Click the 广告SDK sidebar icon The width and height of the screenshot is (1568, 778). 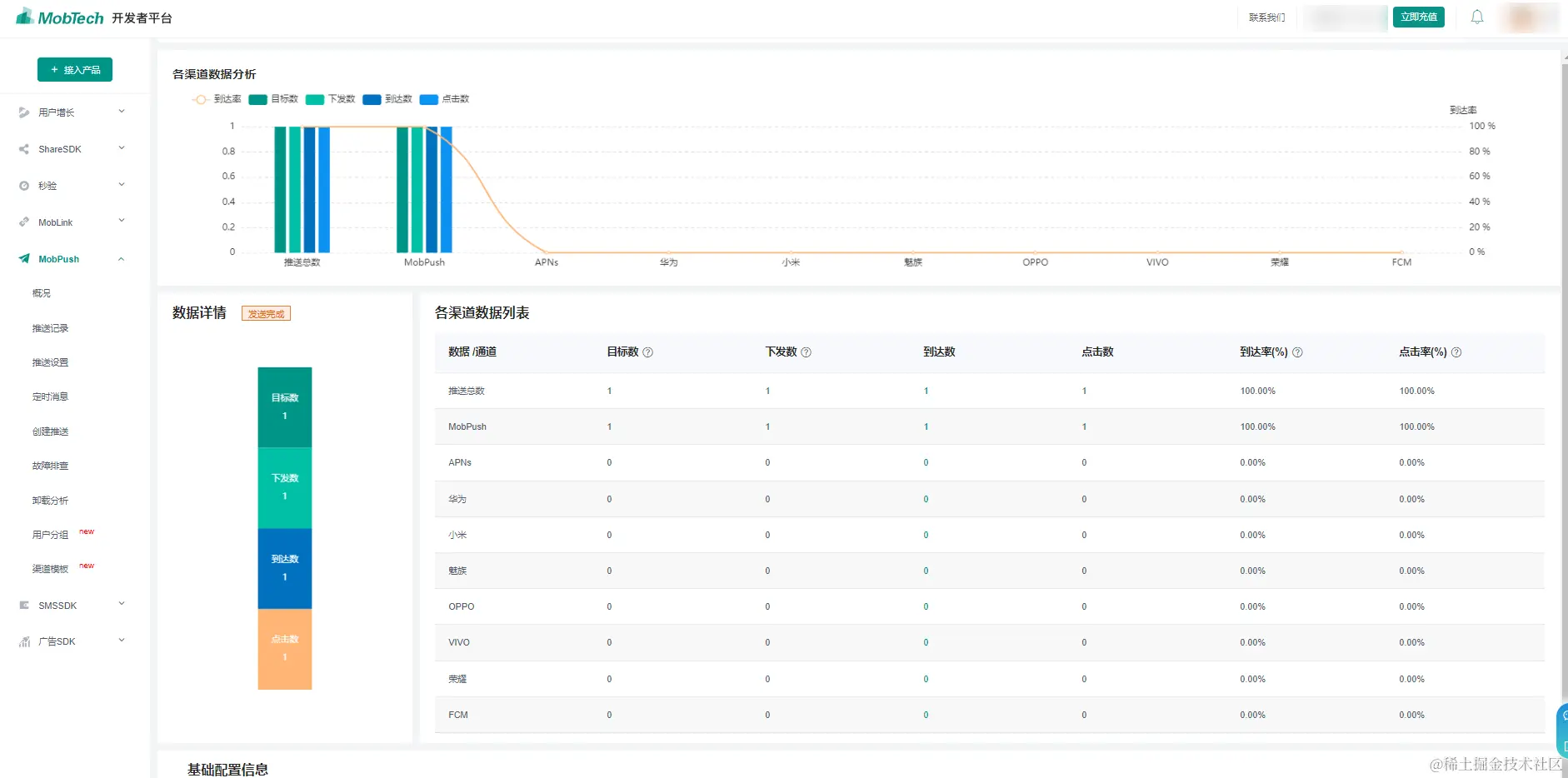24,641
